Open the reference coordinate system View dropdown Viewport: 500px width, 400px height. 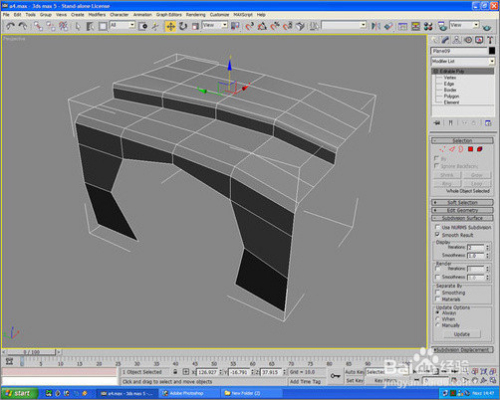215,25
